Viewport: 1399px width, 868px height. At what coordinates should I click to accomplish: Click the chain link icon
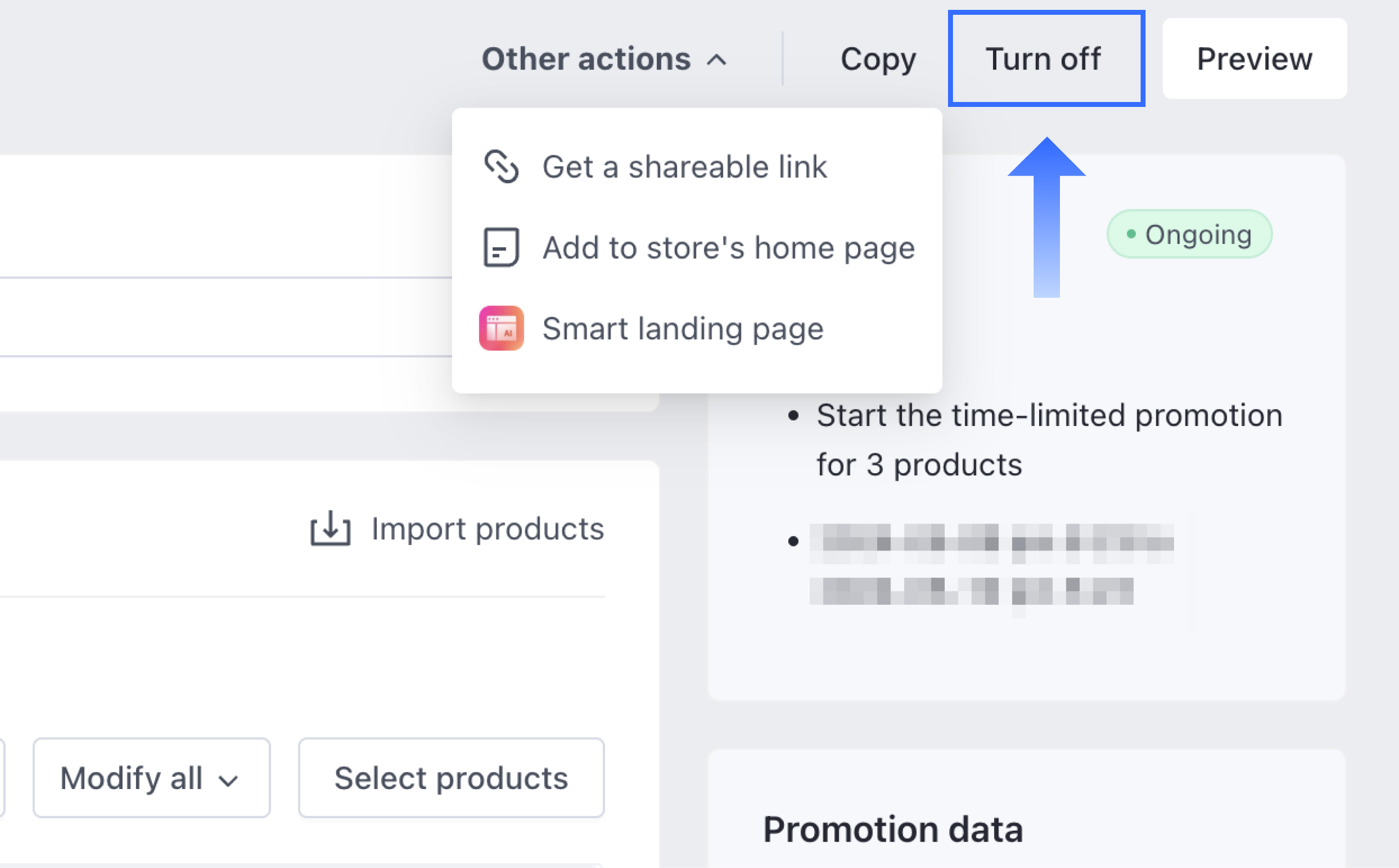(501, 167)
